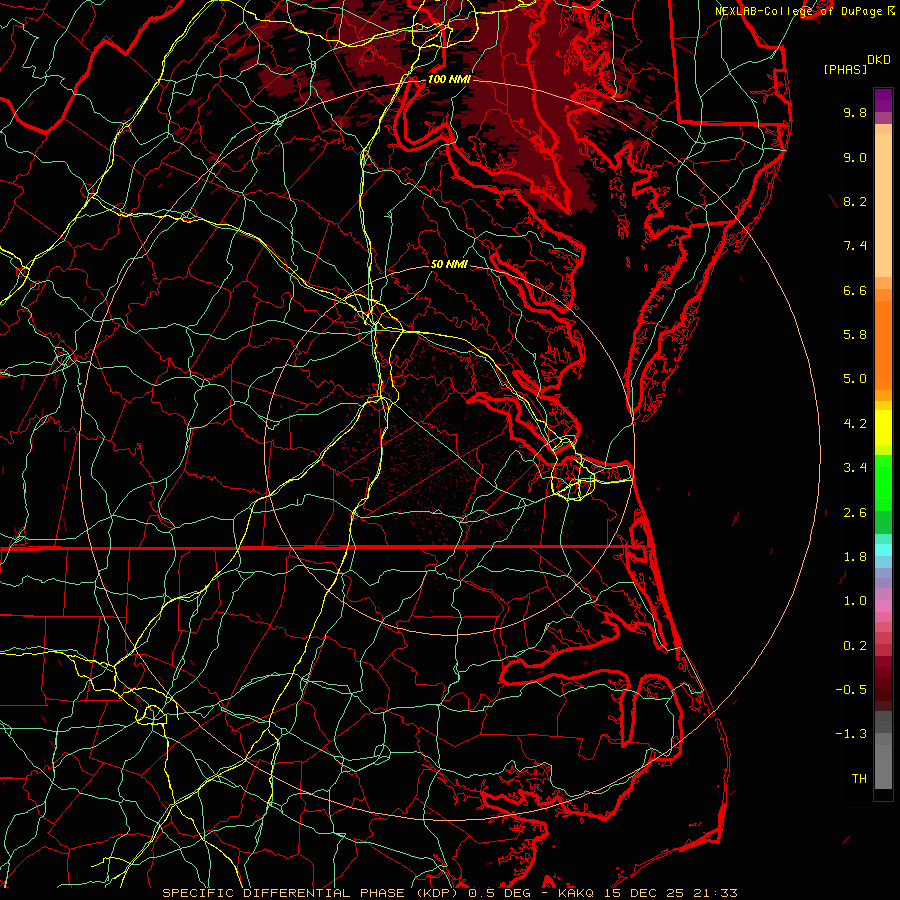
Task: Click the 9.0 scale value
Action: (855, 157)
